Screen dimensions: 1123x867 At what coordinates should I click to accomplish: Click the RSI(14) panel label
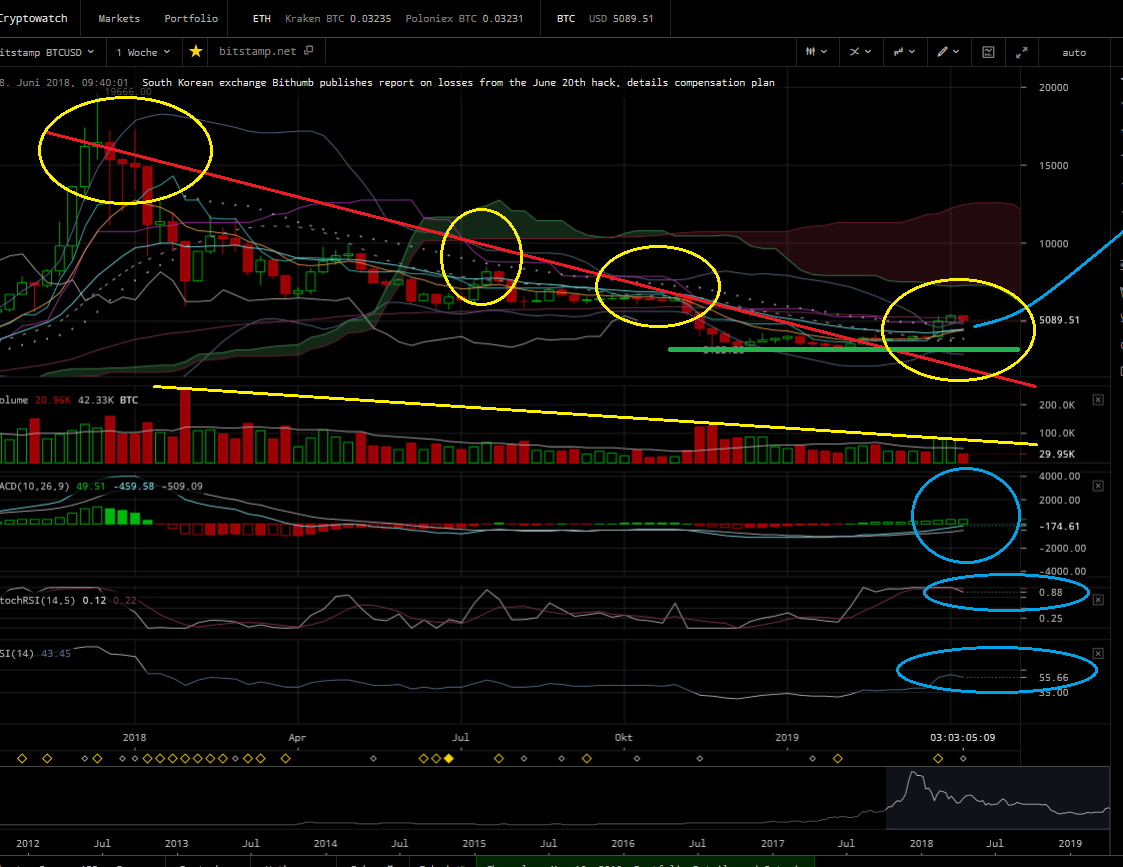[17, 654]
